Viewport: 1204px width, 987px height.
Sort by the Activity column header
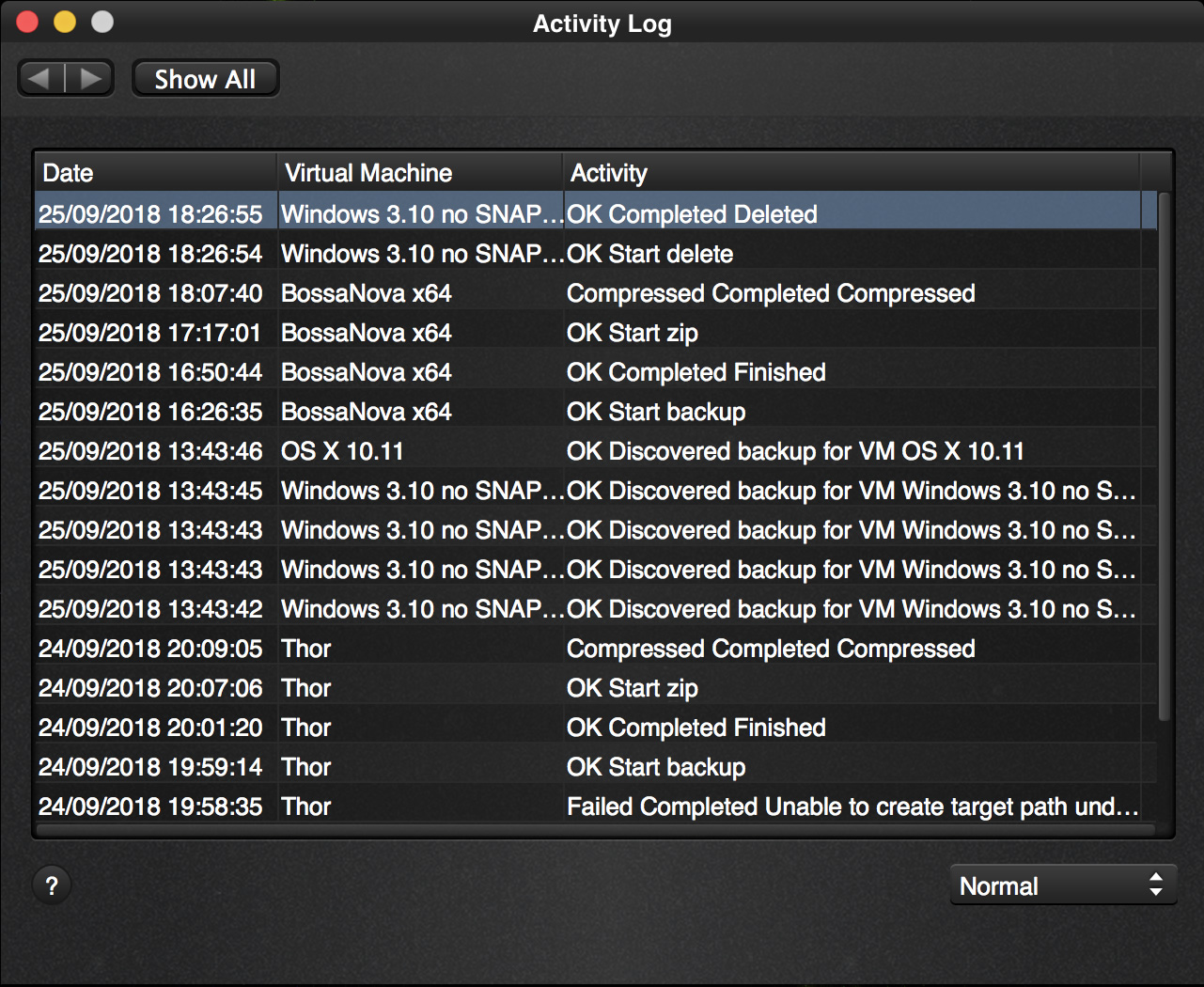pos(852,173)
